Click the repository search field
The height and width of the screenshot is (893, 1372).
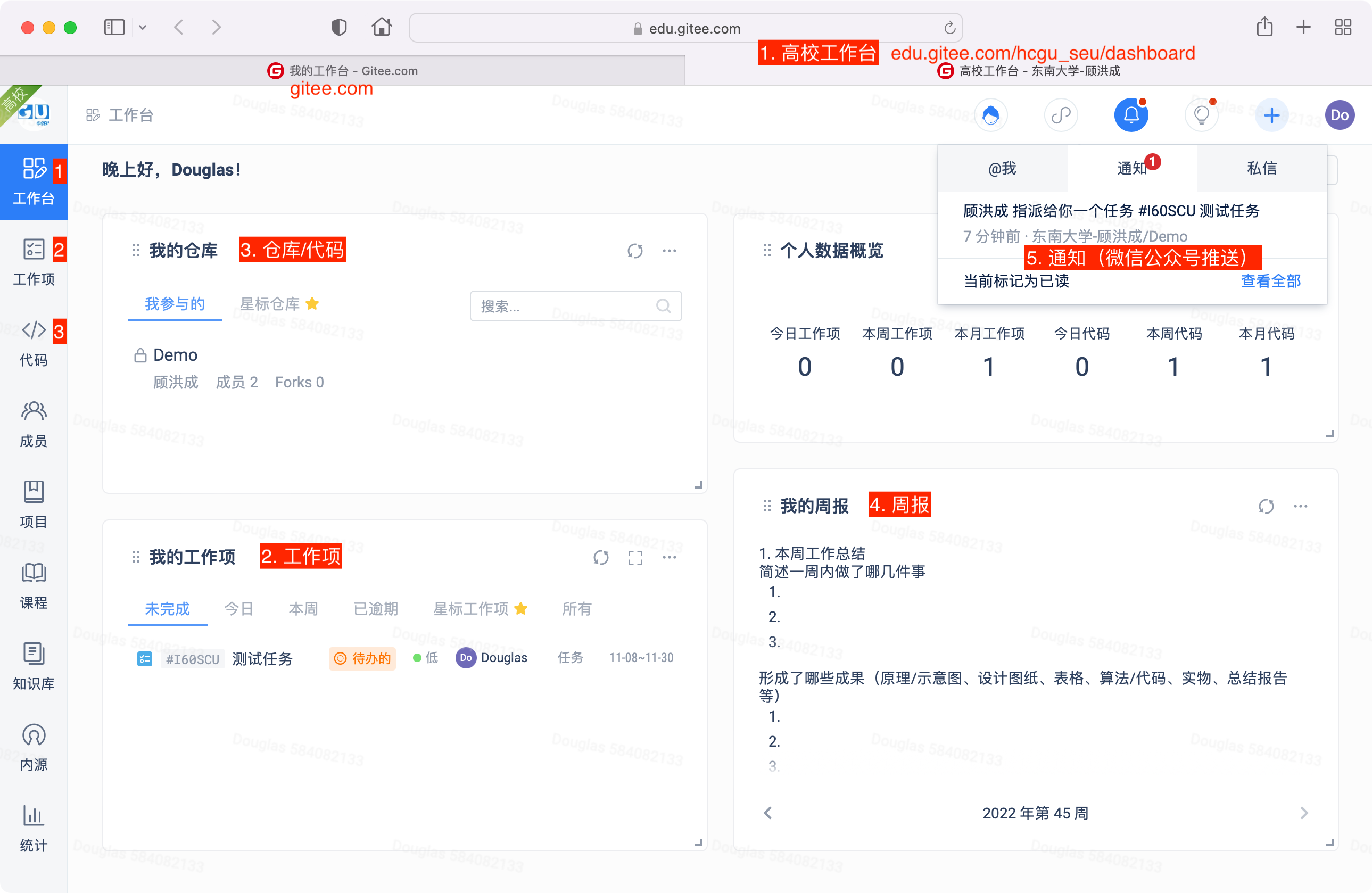(575, 306)
